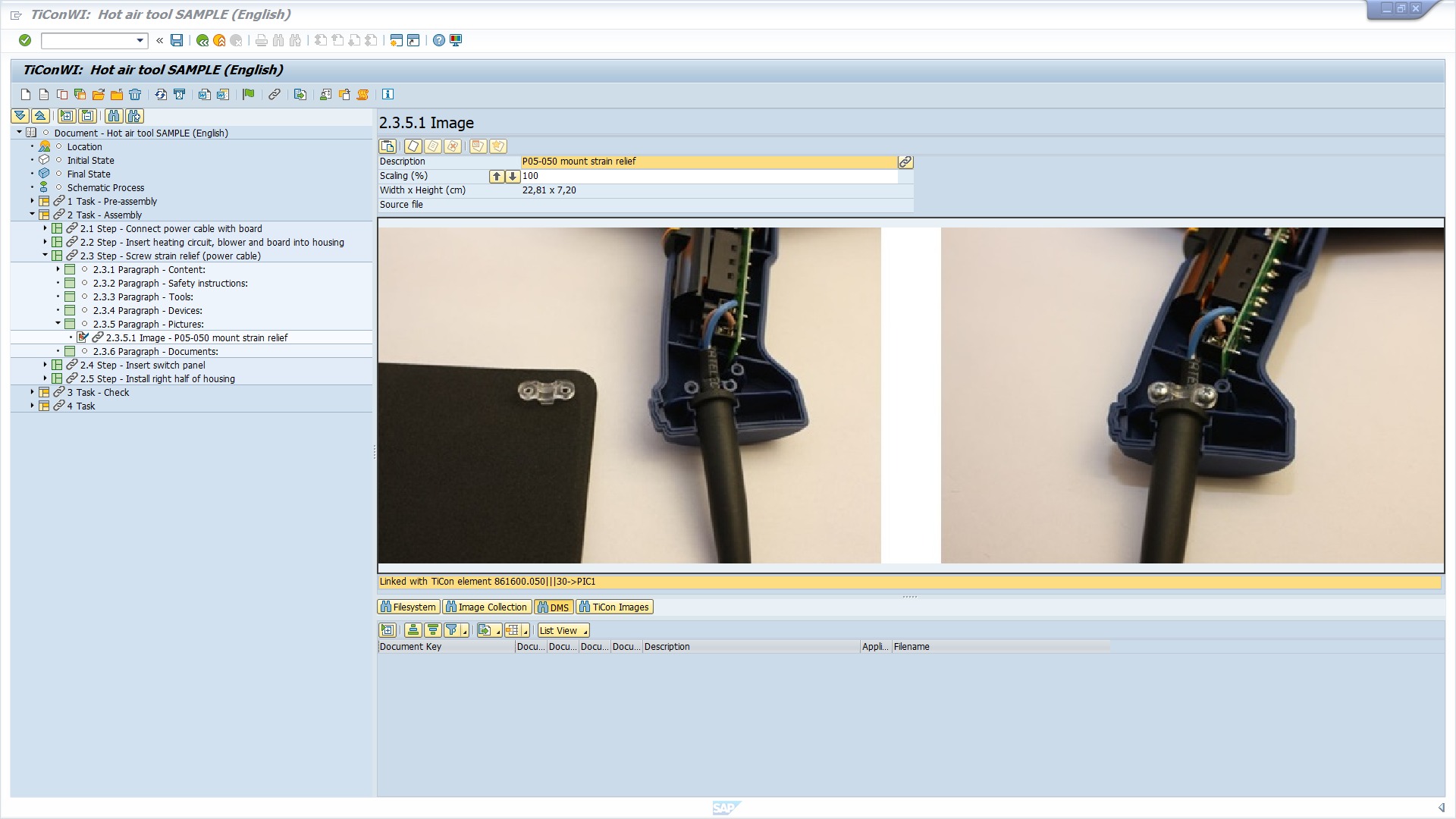Image resolution: width=1456 pixels, height=819 pixels.
Task: Create new session window icon
Action: (x=396, y=40)
